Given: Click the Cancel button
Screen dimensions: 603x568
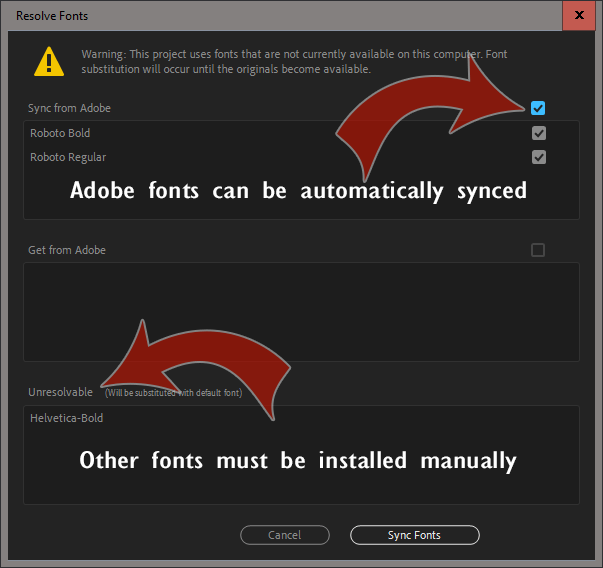Looking at the screenshot, I should pos(285,535).
